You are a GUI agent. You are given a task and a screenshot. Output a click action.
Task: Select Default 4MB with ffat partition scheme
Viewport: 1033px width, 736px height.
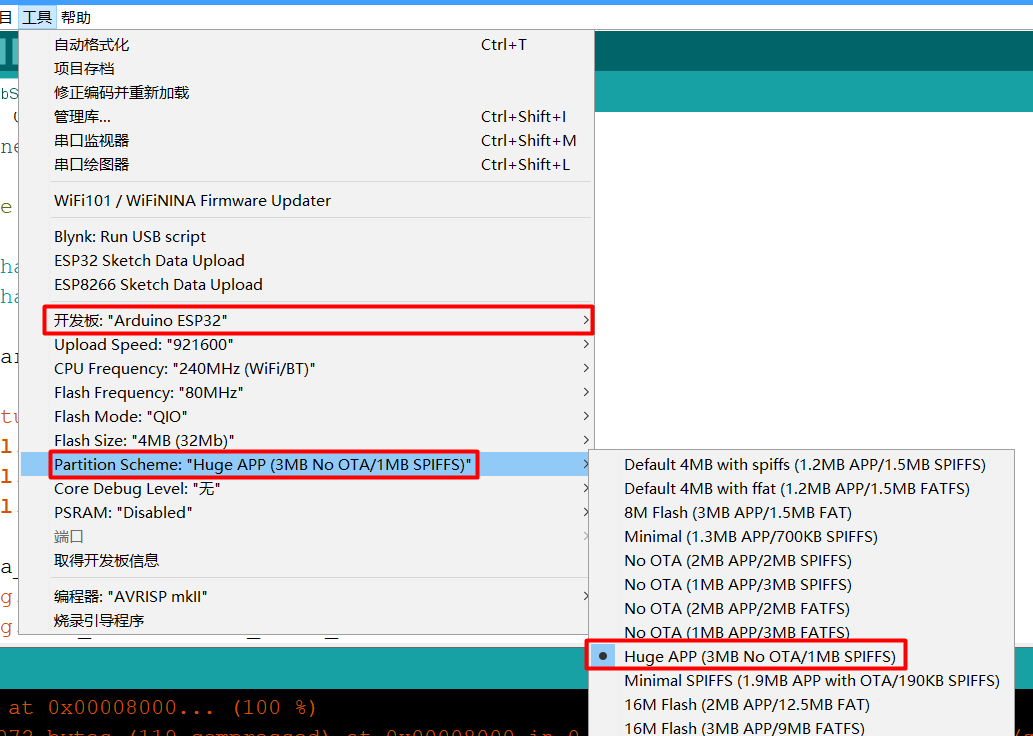point(801,488)
